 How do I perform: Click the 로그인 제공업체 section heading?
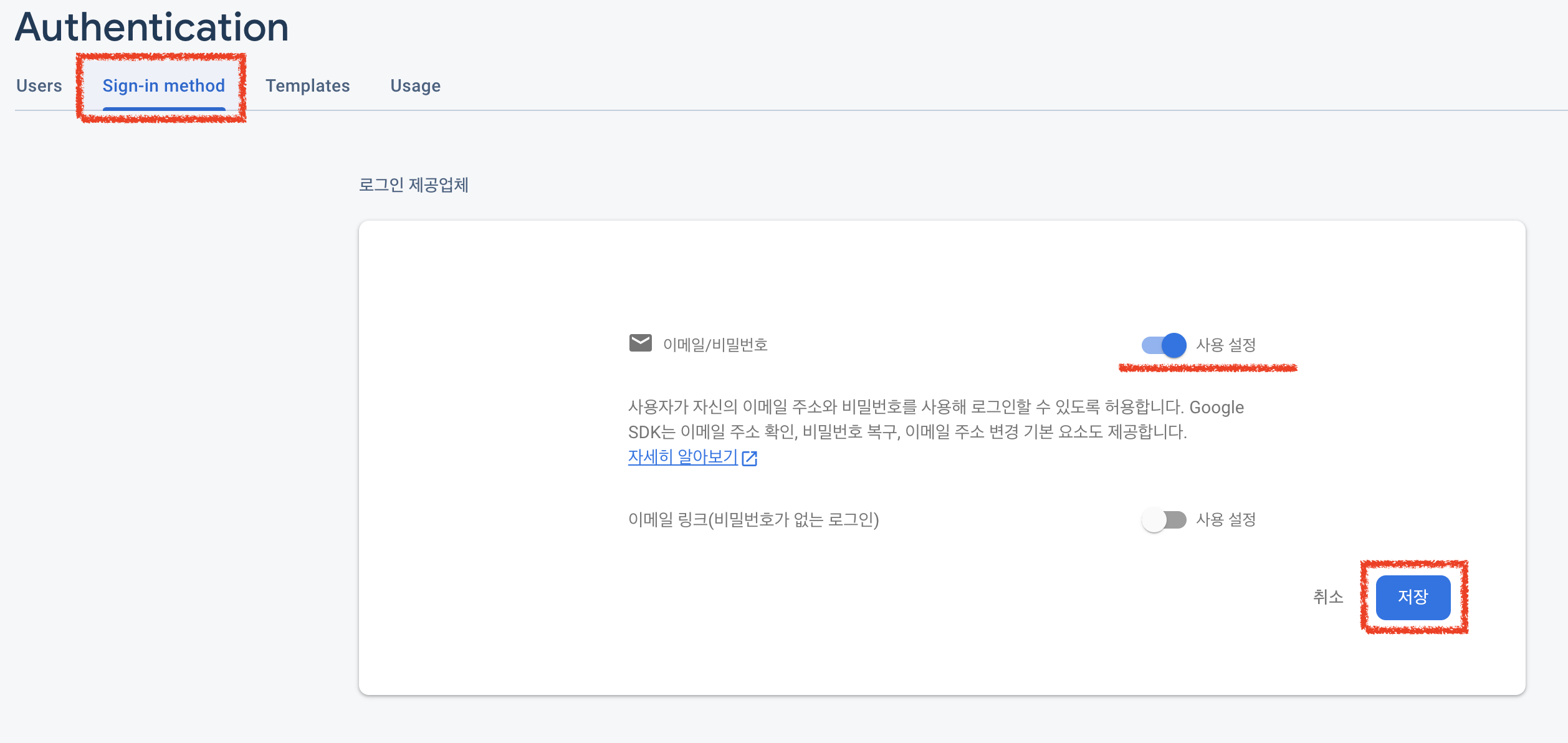pos(413,185)
